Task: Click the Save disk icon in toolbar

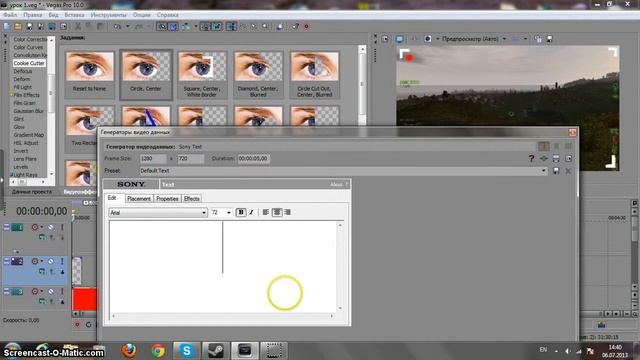Action: click(x=29, y=27)
